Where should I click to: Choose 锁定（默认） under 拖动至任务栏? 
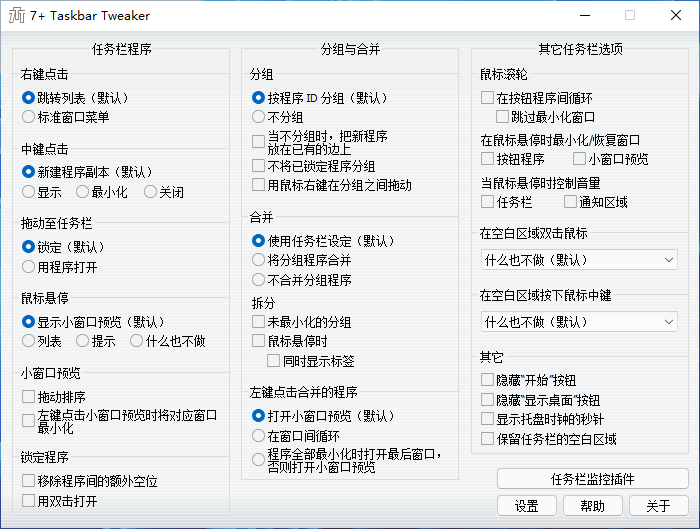[x=28, y=247]
